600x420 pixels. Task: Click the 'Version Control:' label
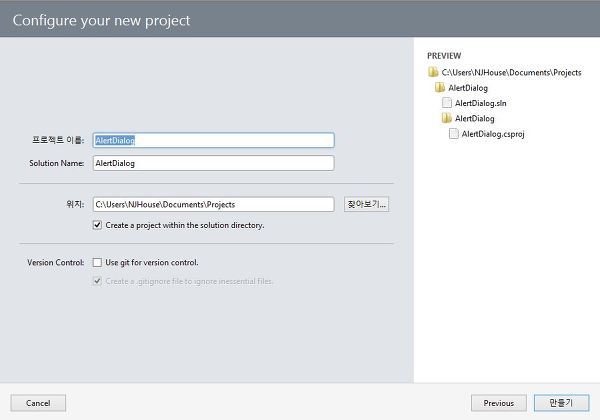pyautogui.click(x=56, y=263)
